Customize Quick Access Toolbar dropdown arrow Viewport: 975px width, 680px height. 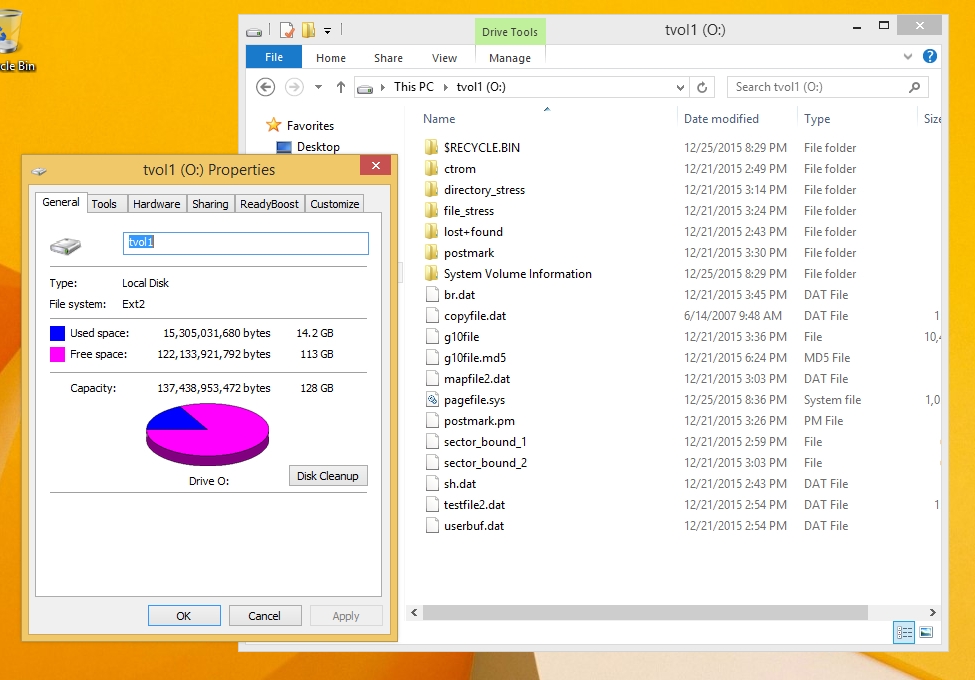point(327,31)
